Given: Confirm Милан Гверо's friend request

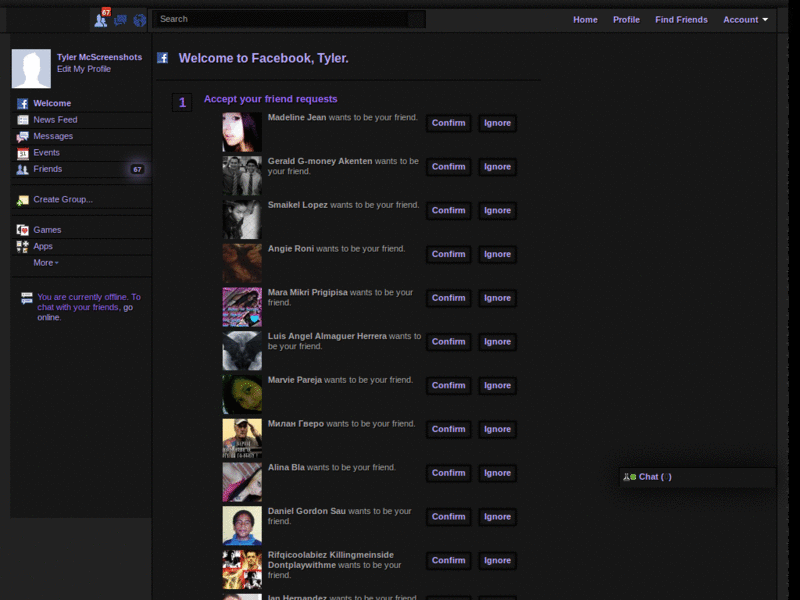Looking at the screenshot, I should point(448,429).
